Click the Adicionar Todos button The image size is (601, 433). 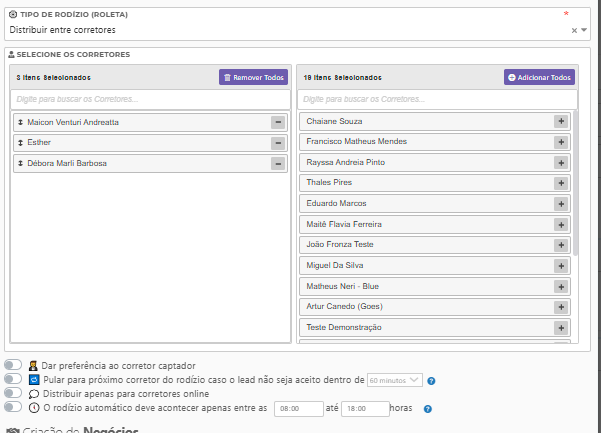point(539,77)
